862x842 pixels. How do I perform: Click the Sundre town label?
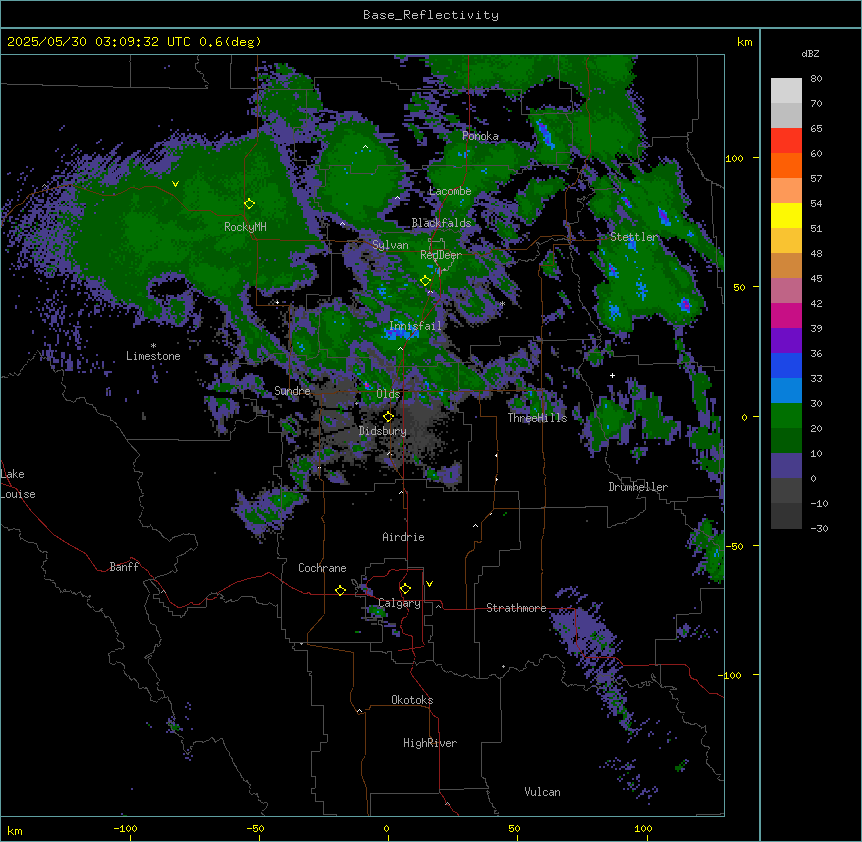292,391
